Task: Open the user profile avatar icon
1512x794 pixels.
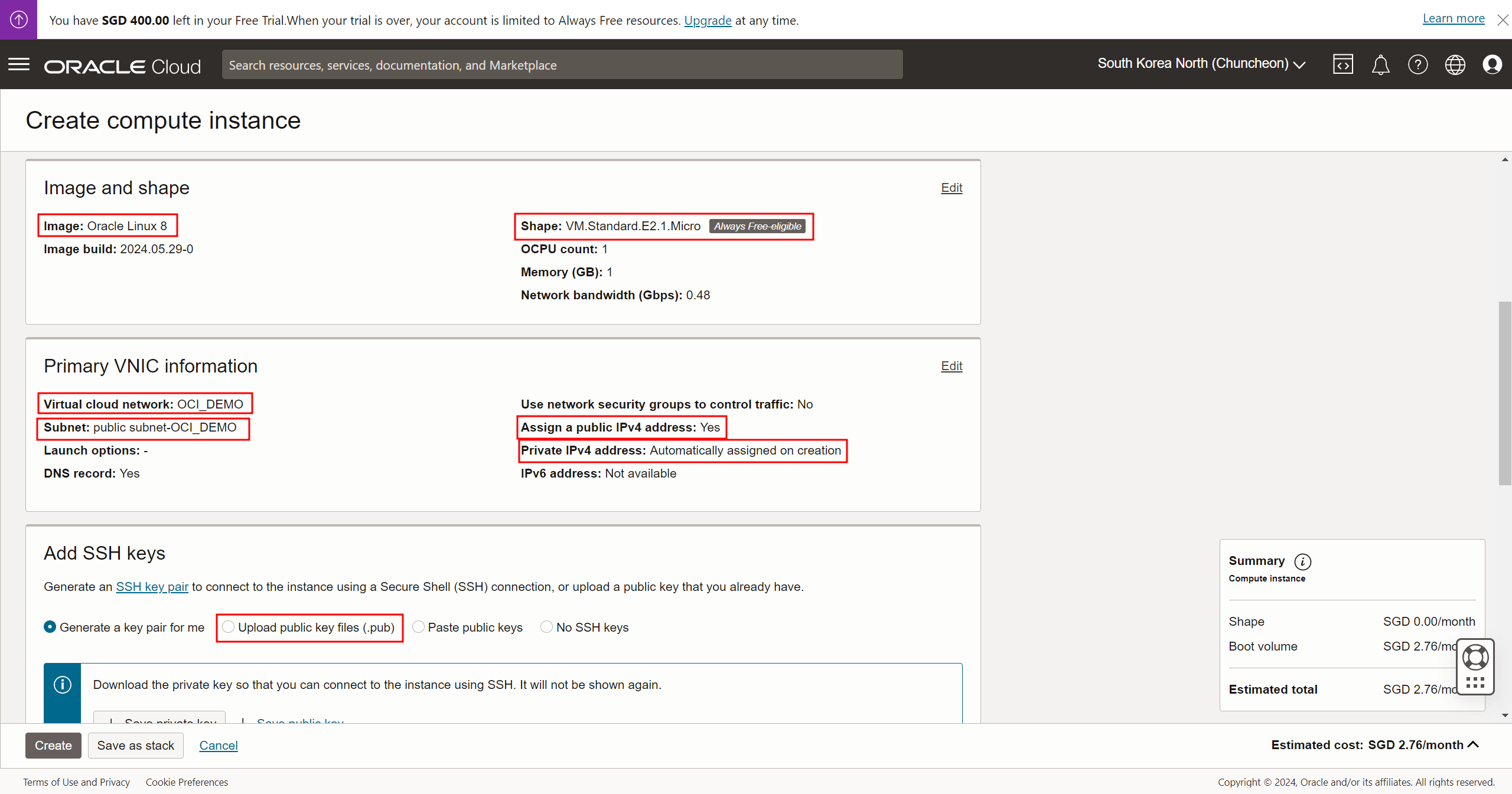Action: (x=1492, y=64)
